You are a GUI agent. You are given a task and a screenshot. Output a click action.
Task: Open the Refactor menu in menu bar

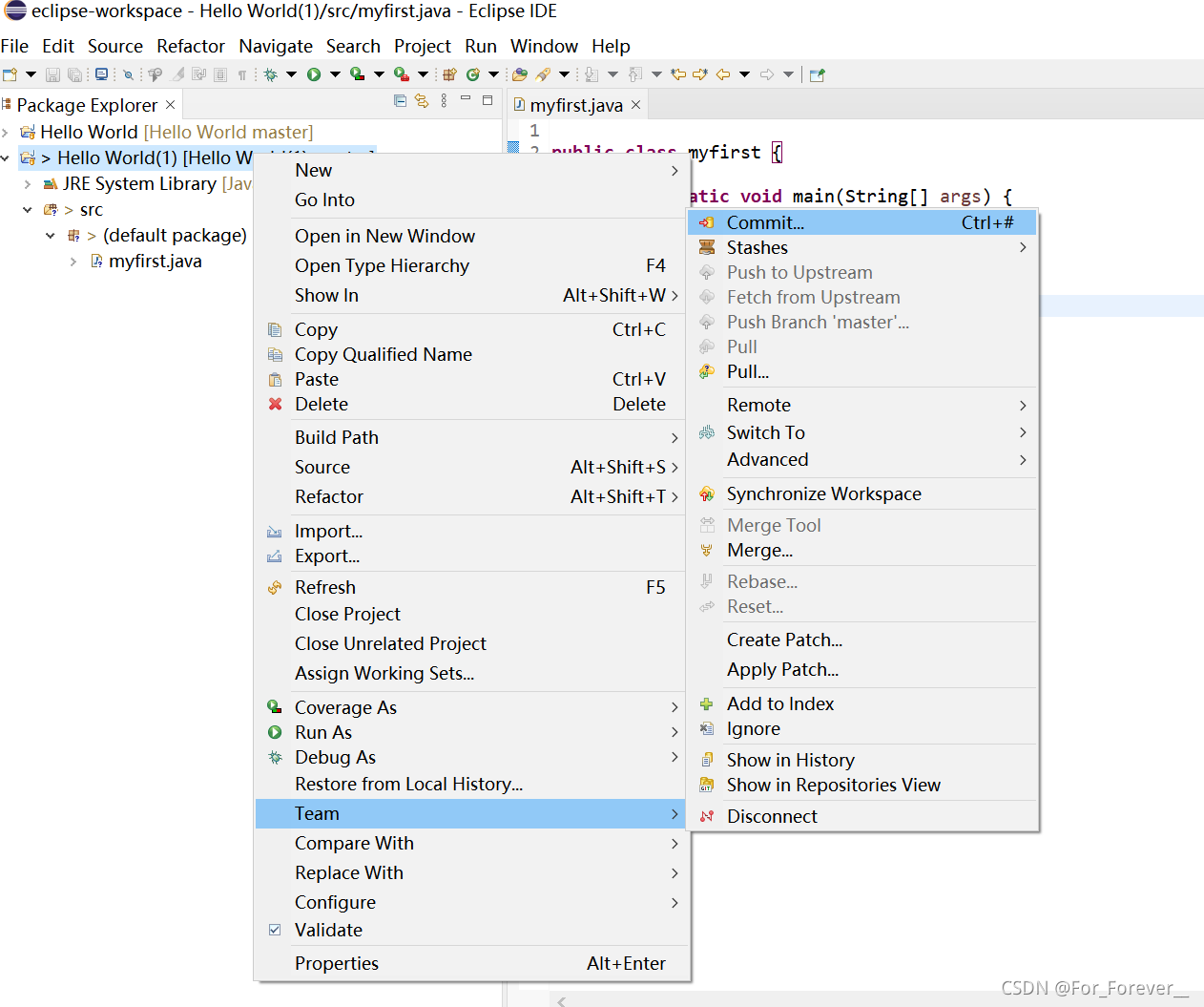coord(191,46)
